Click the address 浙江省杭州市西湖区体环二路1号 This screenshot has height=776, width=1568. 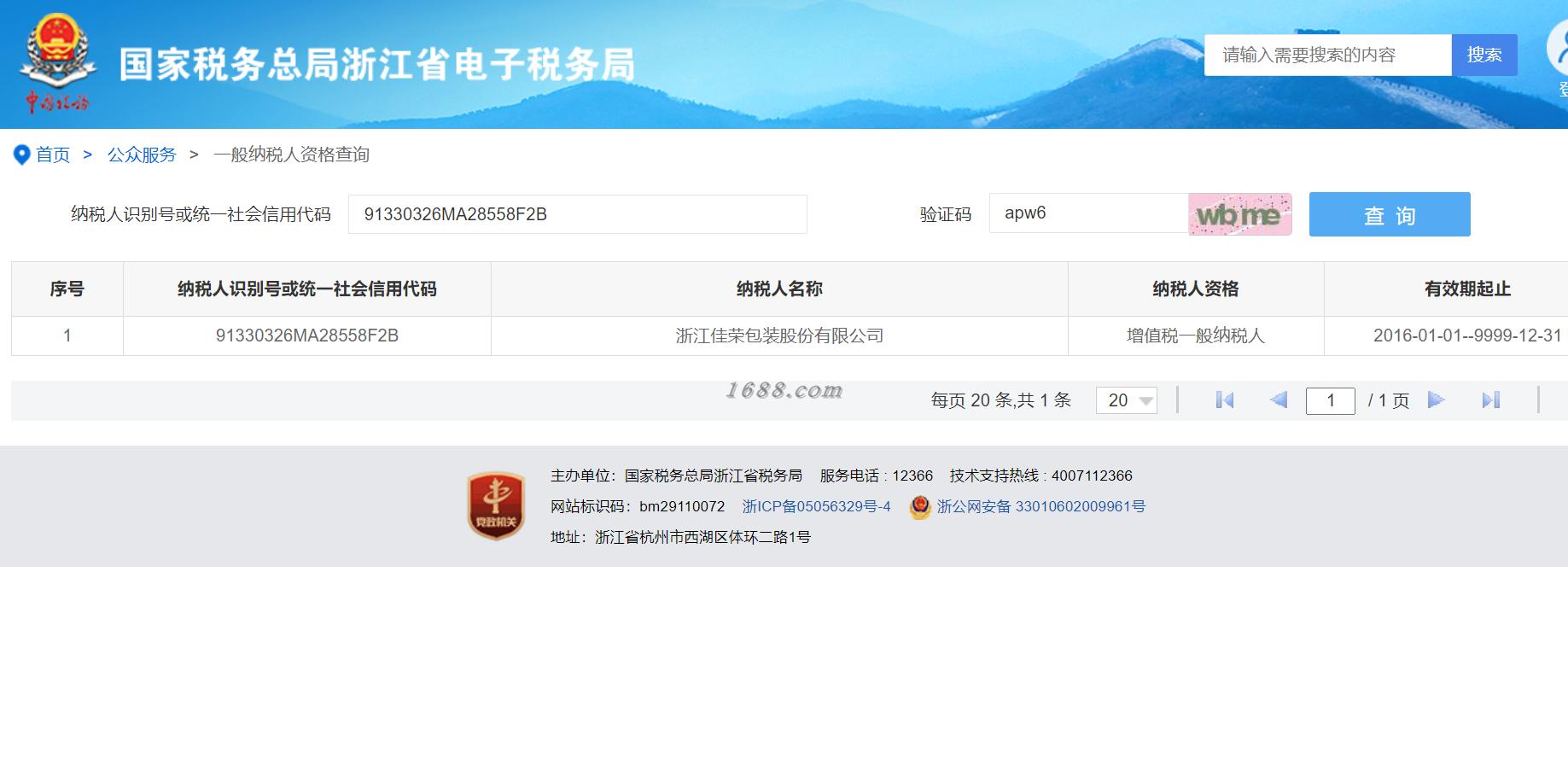point(702,538)
